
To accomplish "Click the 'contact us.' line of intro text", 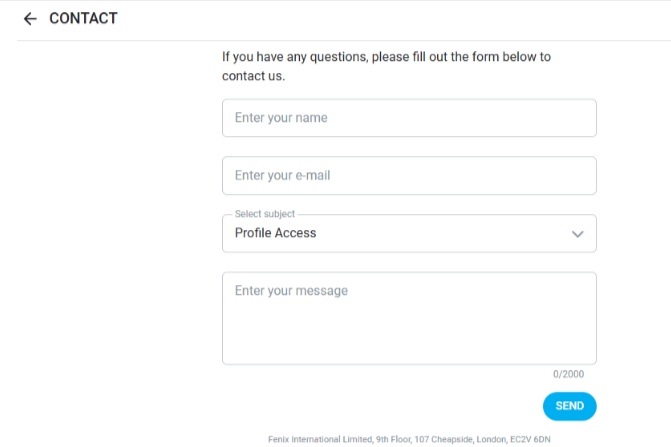I will tap(253, 76).
